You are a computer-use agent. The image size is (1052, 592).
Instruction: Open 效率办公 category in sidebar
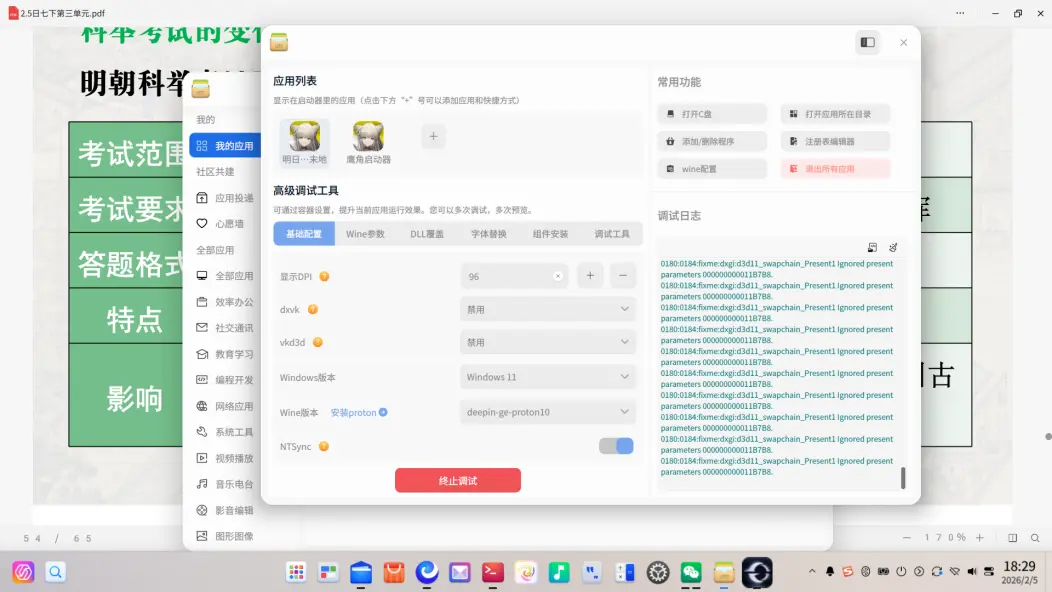click(x=225, y=302)
